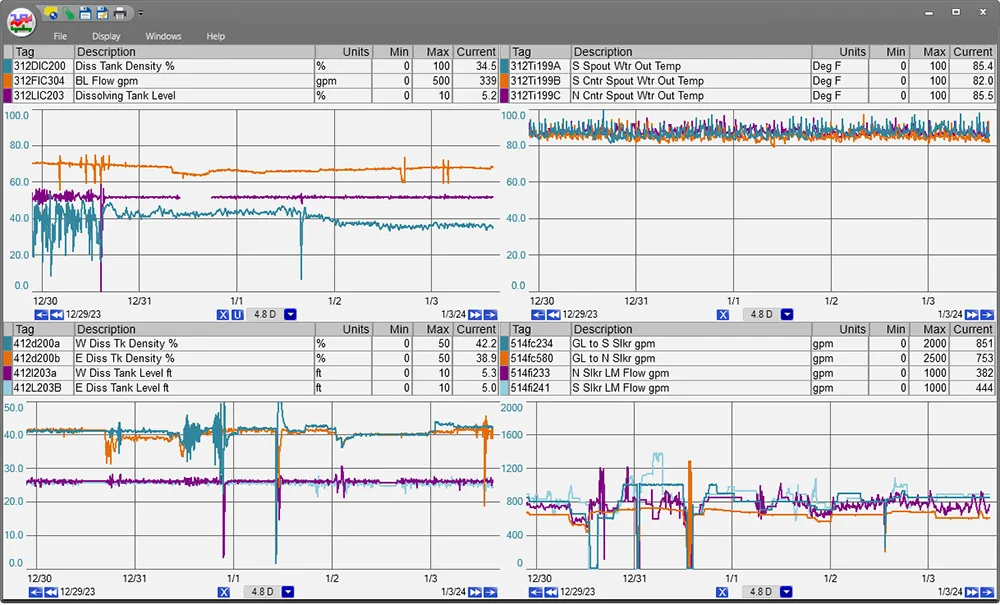Open the Display menu
This screenshot has width=1000, height=605.
pyautogui.click(x=106, y=36)
